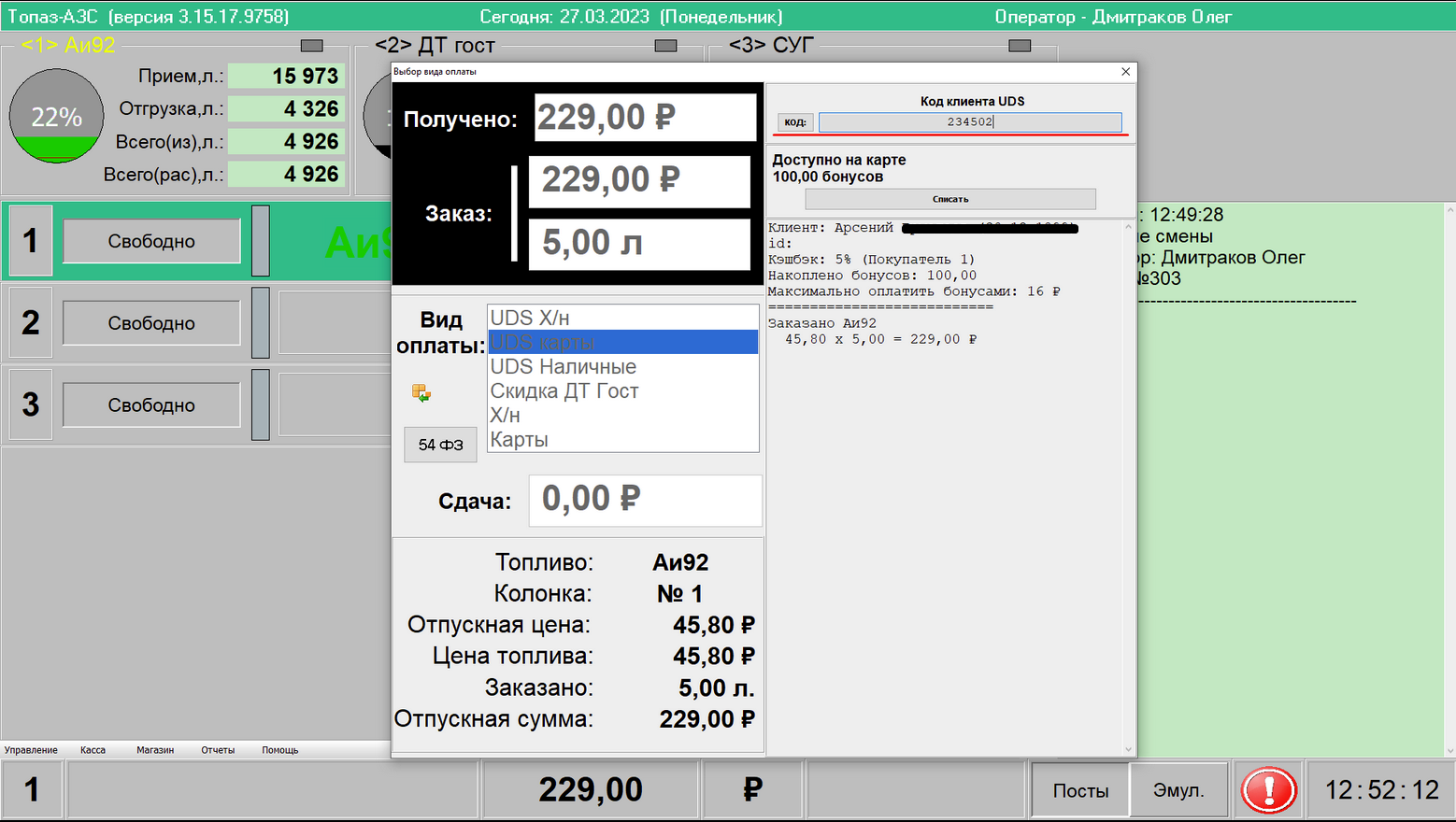Open the Отчеты menu

click(218, 750)
